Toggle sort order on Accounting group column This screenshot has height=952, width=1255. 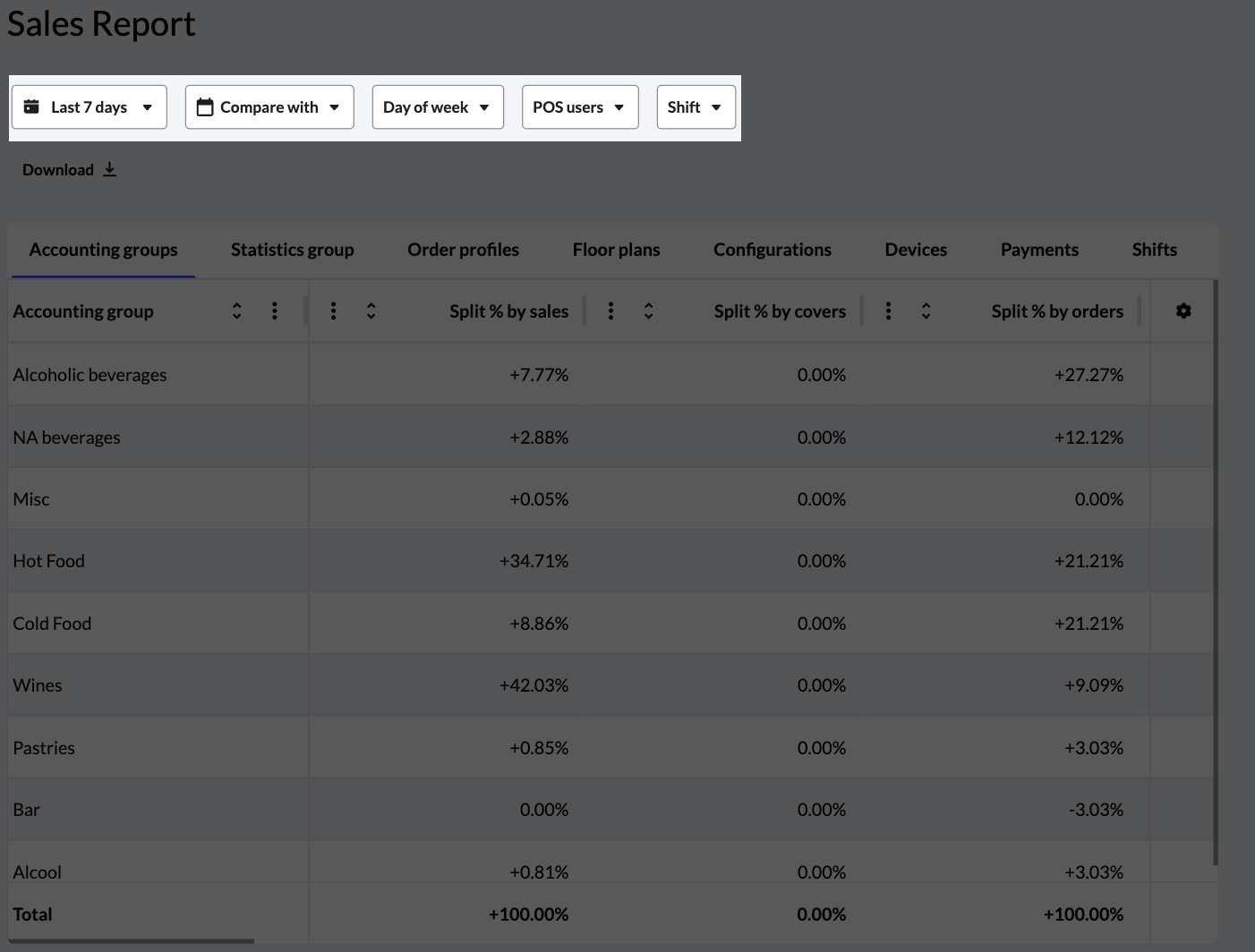tap(236, 310)
